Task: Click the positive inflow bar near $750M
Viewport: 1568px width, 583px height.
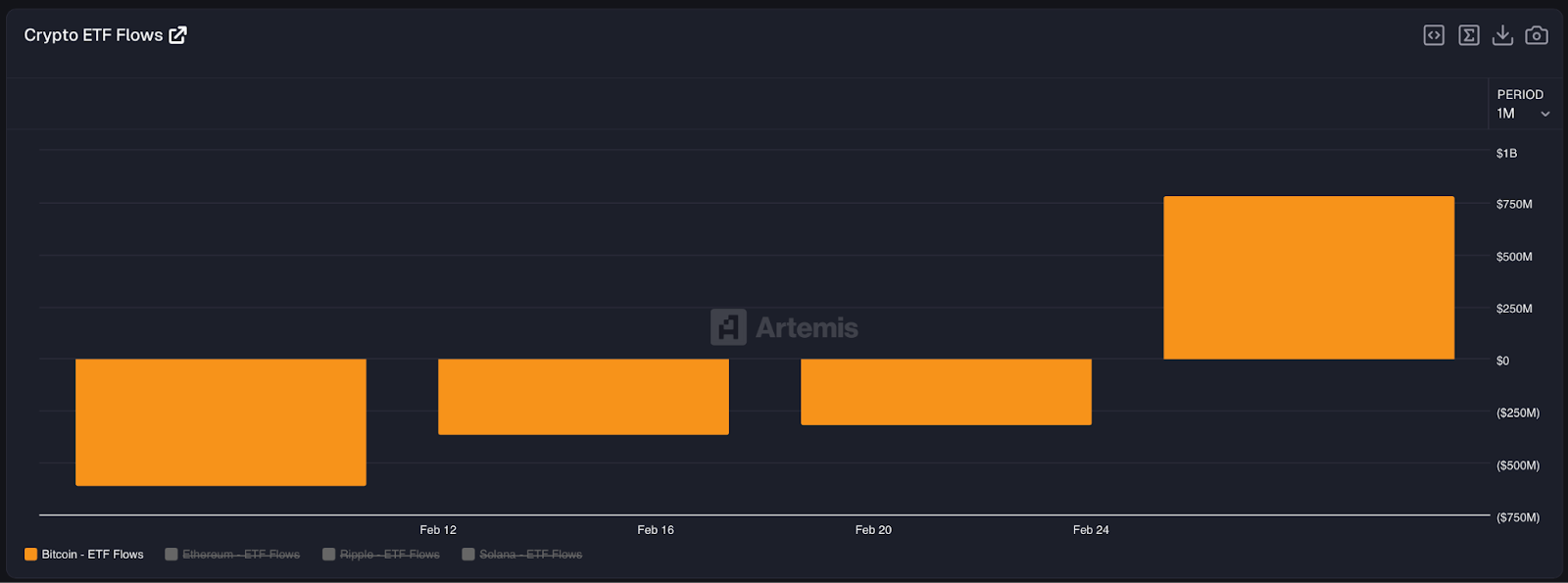Action: [x=1308, y=277]
